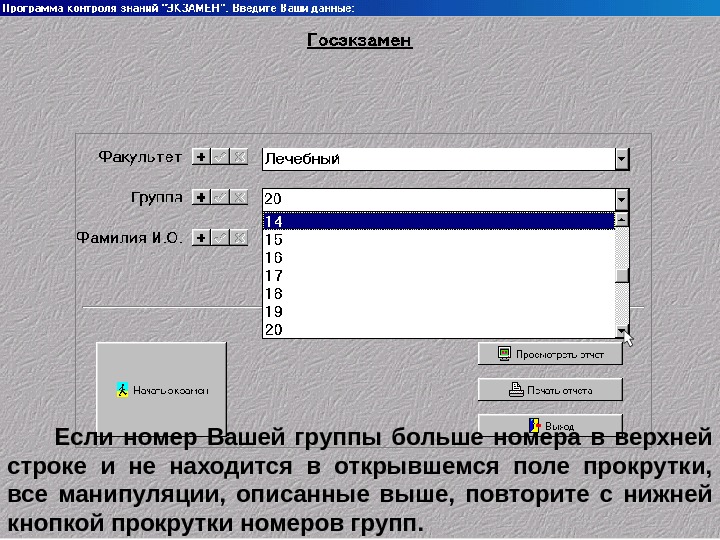This screenshot has width=720, height=540.
Task: Click the Просмотреть отчет button
Action: (x=550, y=354)
